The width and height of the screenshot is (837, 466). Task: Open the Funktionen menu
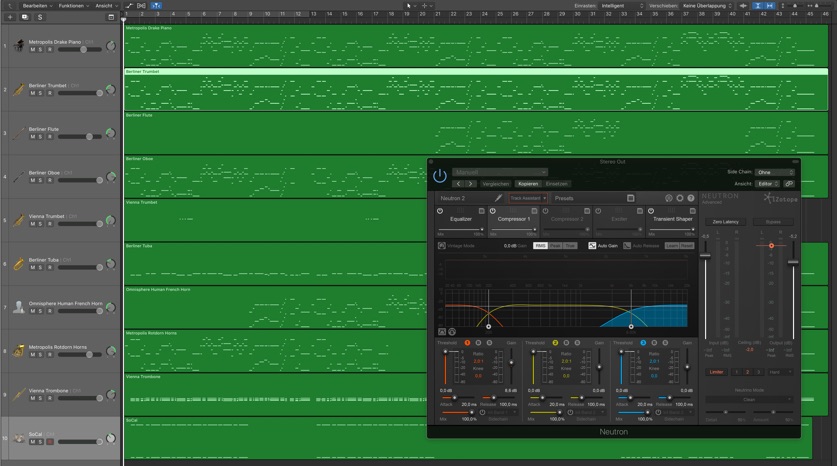74,6
